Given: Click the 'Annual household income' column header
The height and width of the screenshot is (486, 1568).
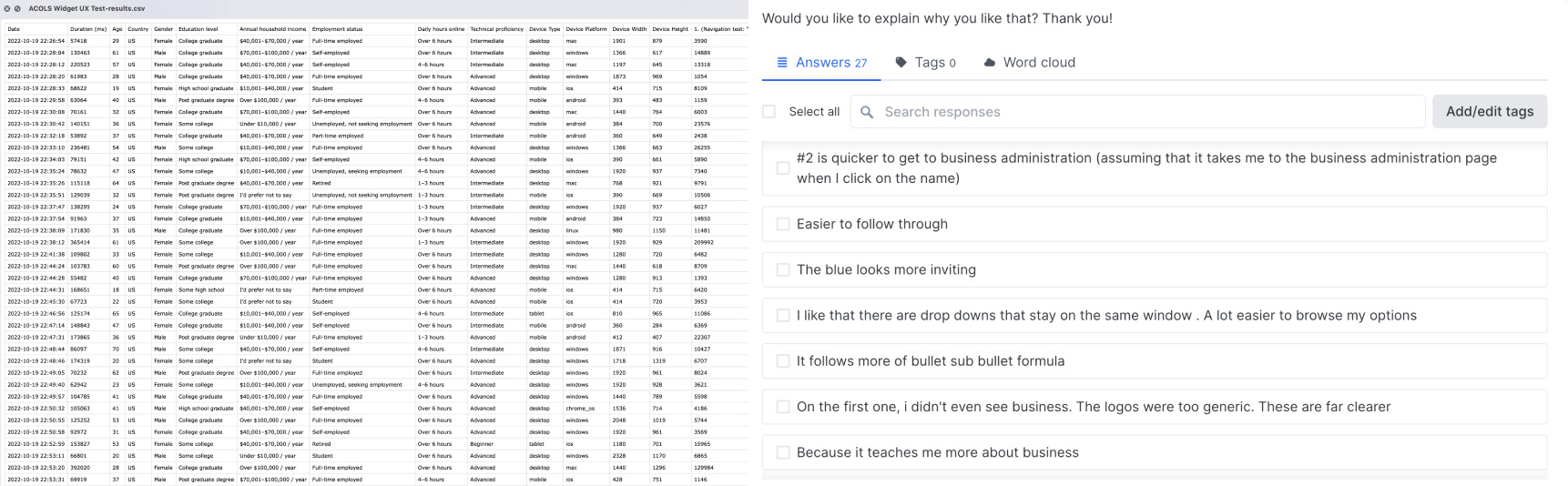Looking at the screenshot, I should coord(273,29).
